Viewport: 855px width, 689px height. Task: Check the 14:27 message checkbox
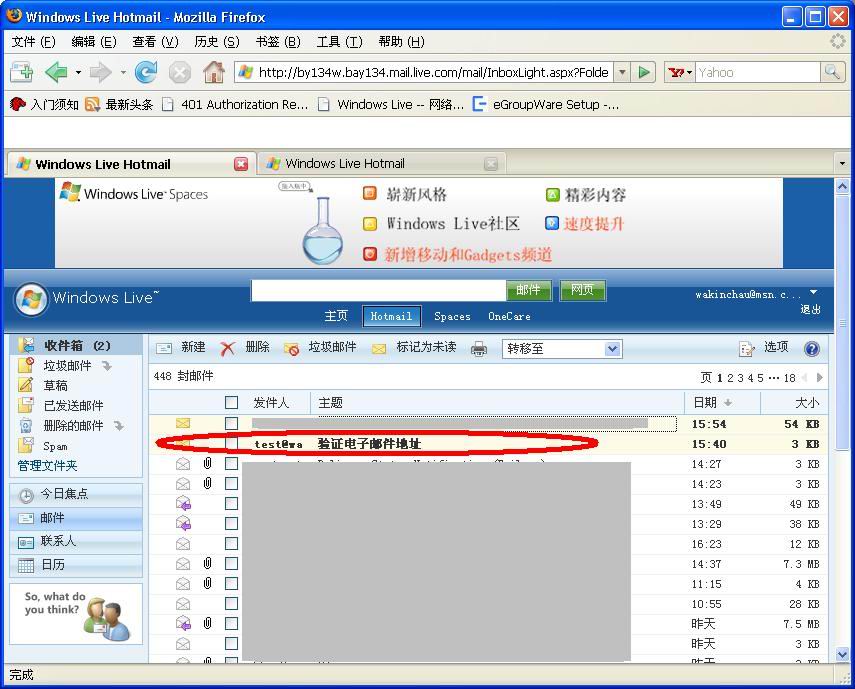click(x=231, y=463)
